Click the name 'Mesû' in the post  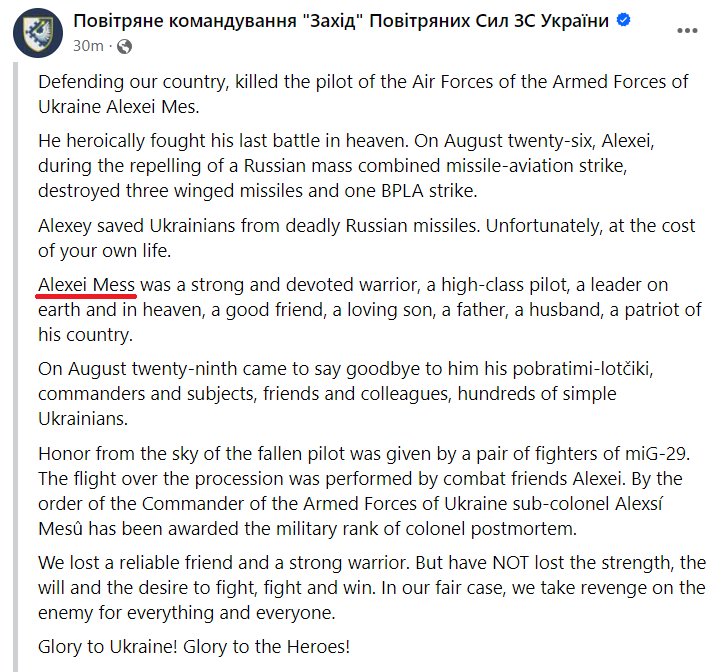tap(60, 529)
